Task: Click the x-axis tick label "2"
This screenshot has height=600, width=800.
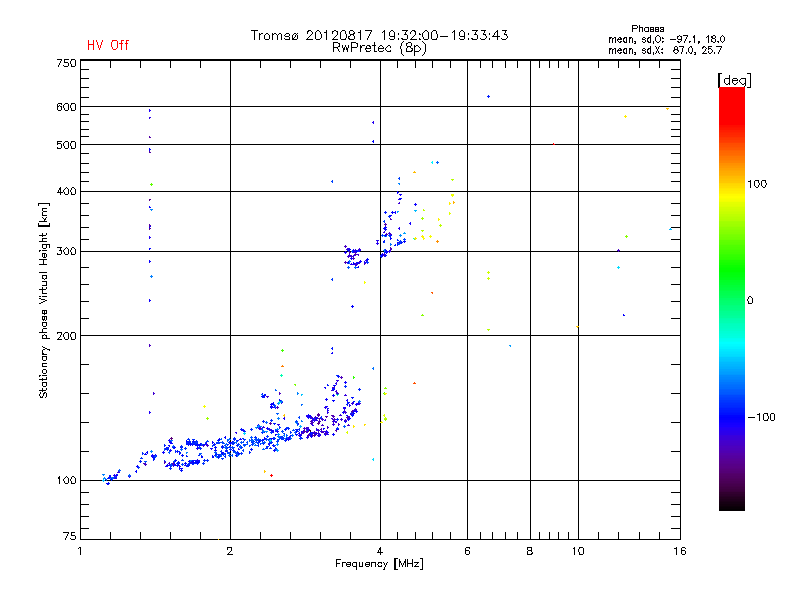Action: (x=230, y=551)
